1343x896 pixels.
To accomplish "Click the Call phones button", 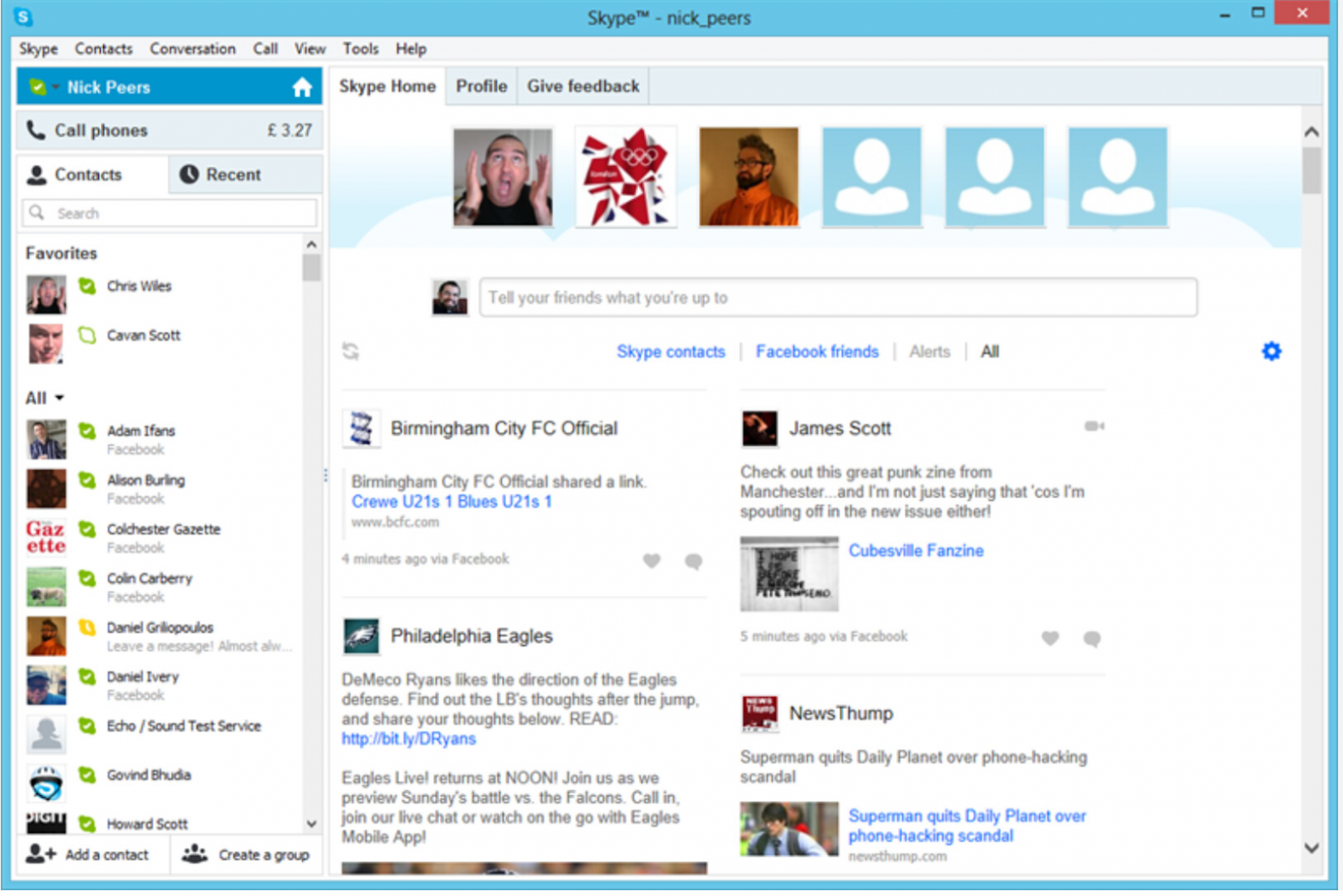I will click(170, 130).
